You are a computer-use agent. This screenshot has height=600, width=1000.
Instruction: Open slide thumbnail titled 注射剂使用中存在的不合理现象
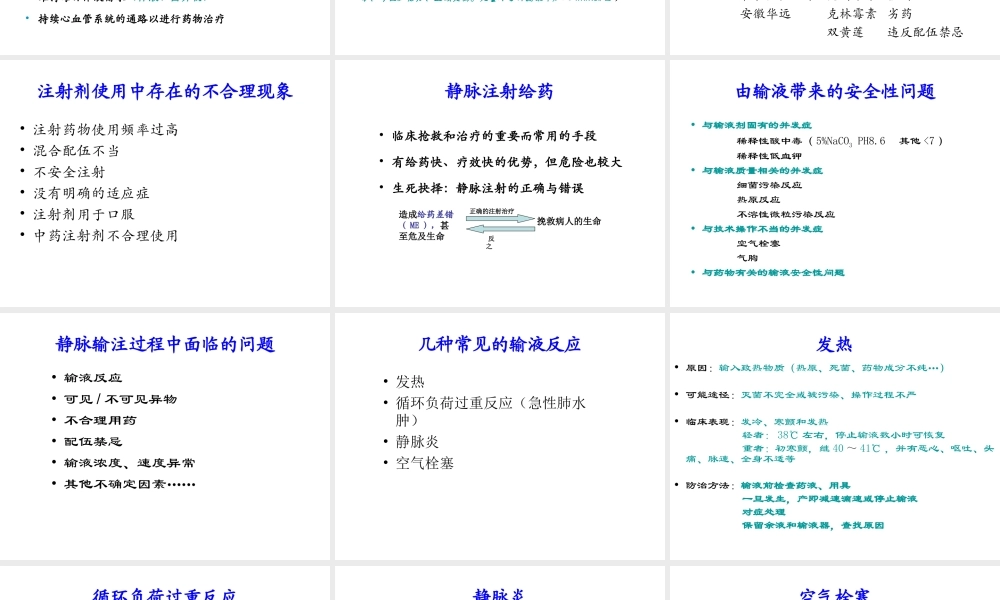click(165, 183)
